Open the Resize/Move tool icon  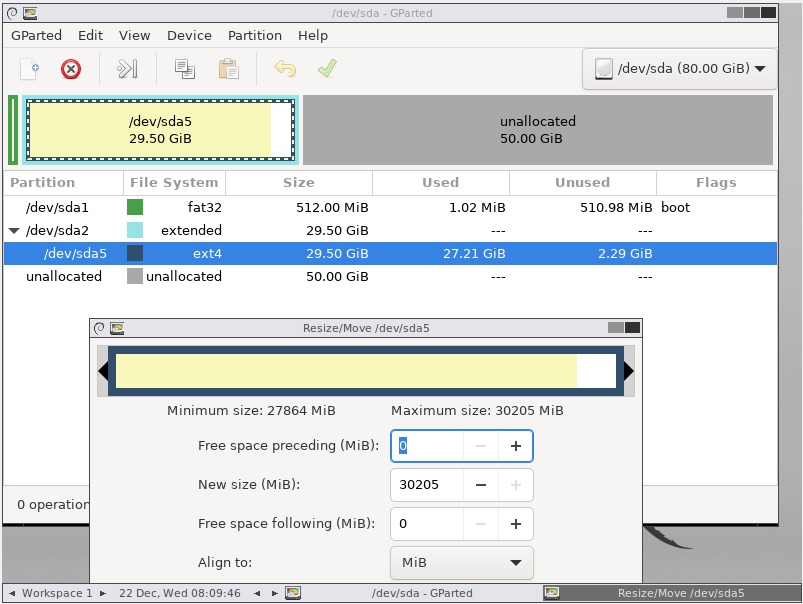[128, 69]
